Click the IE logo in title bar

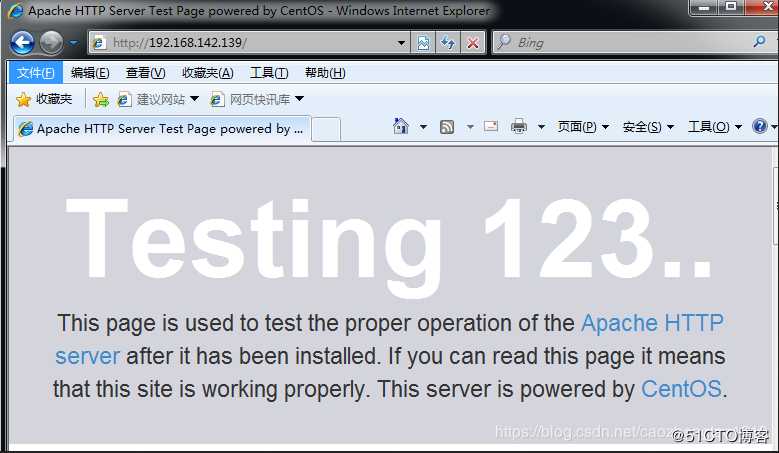point(15,10)
